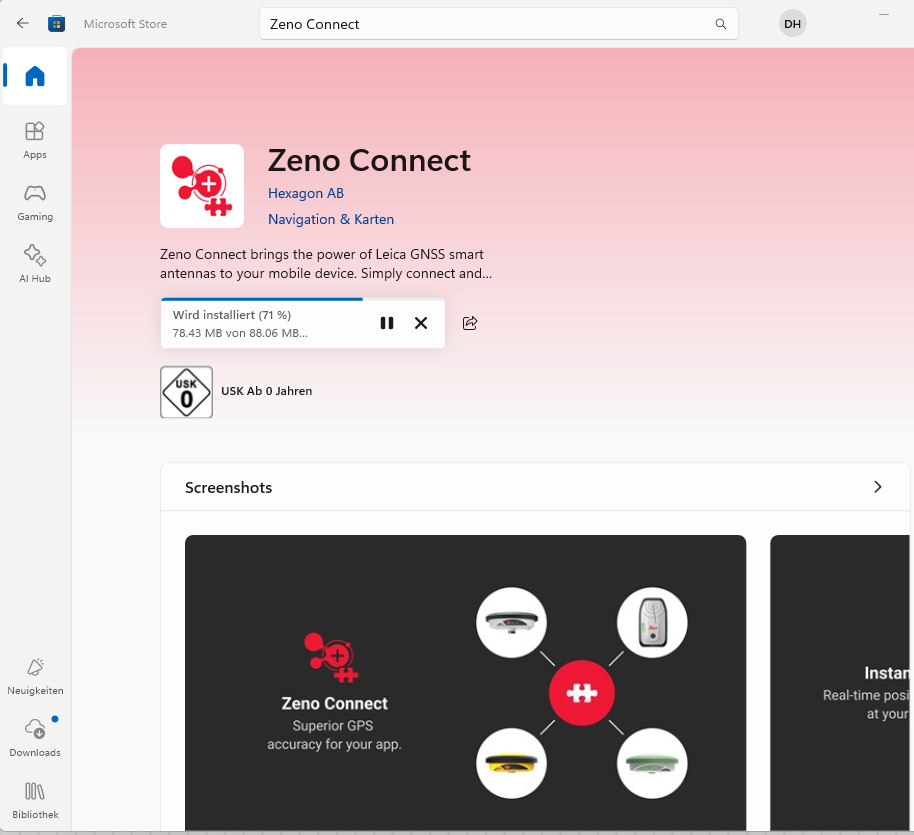This screenshot has height=835, width=914.
Task: Show the Downloads page
Action: click(x=35, y=738)
